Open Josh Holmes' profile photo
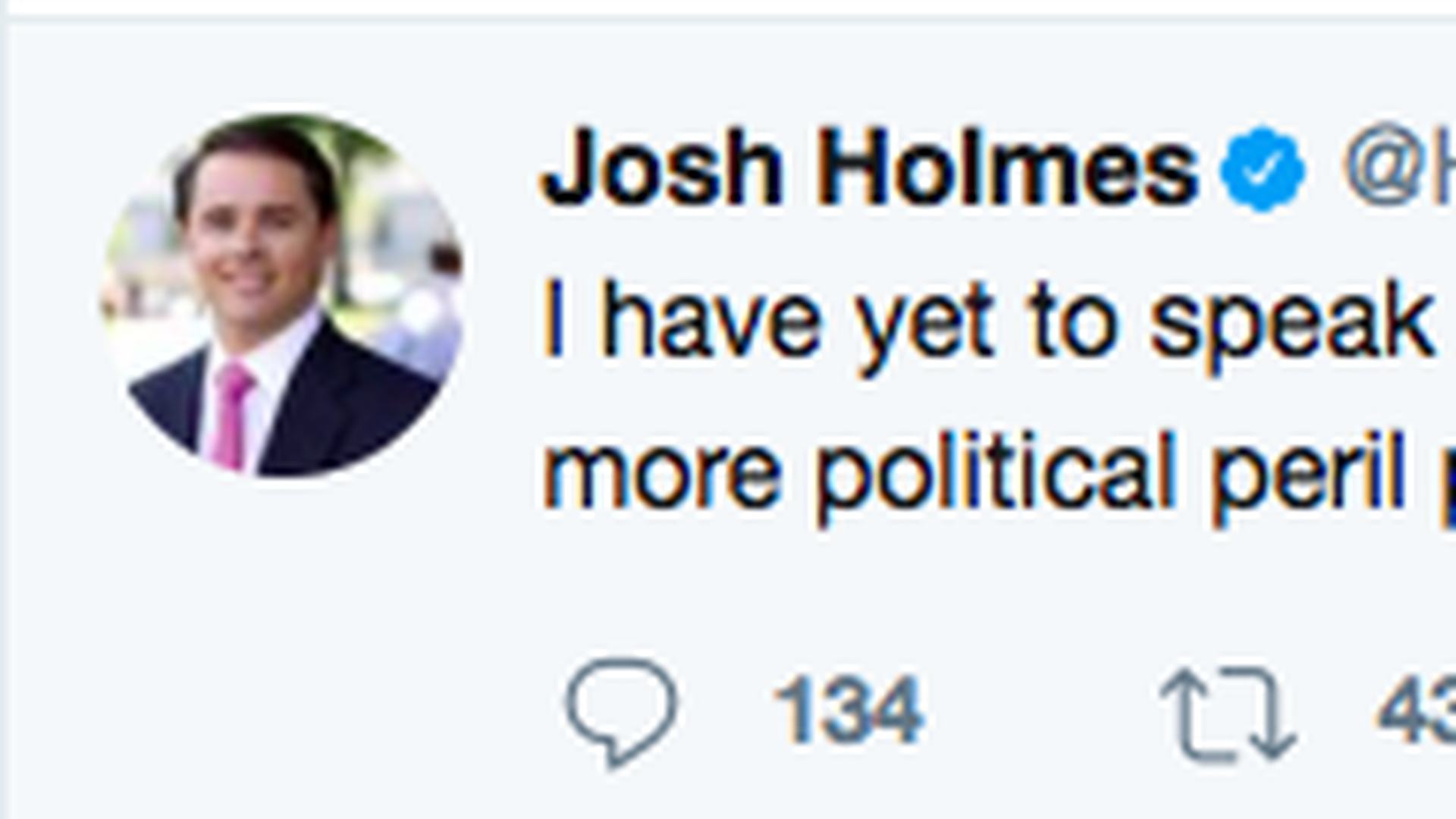This screenshot has height=819, width=1456. tap(282, 295)
